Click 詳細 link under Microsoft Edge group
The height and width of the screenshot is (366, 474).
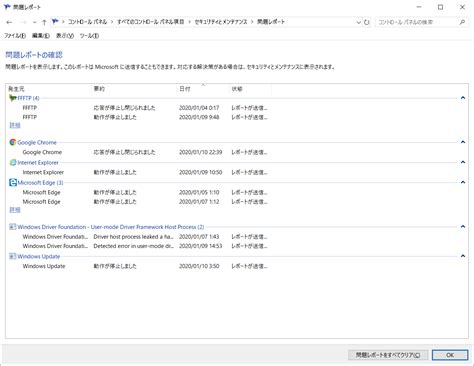click(15, 210)
